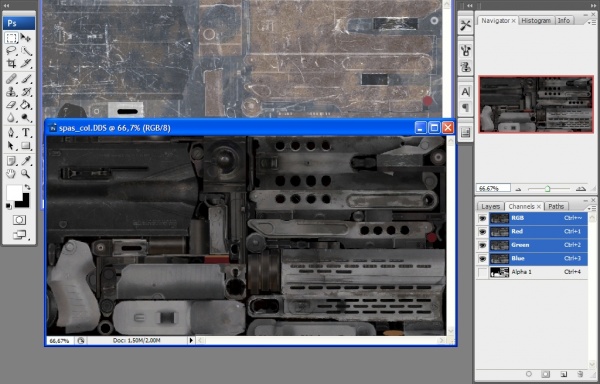Load channel as selection button
Viewport: 600px width, 384px height.
pyautogui.click(x=529, y=374)
